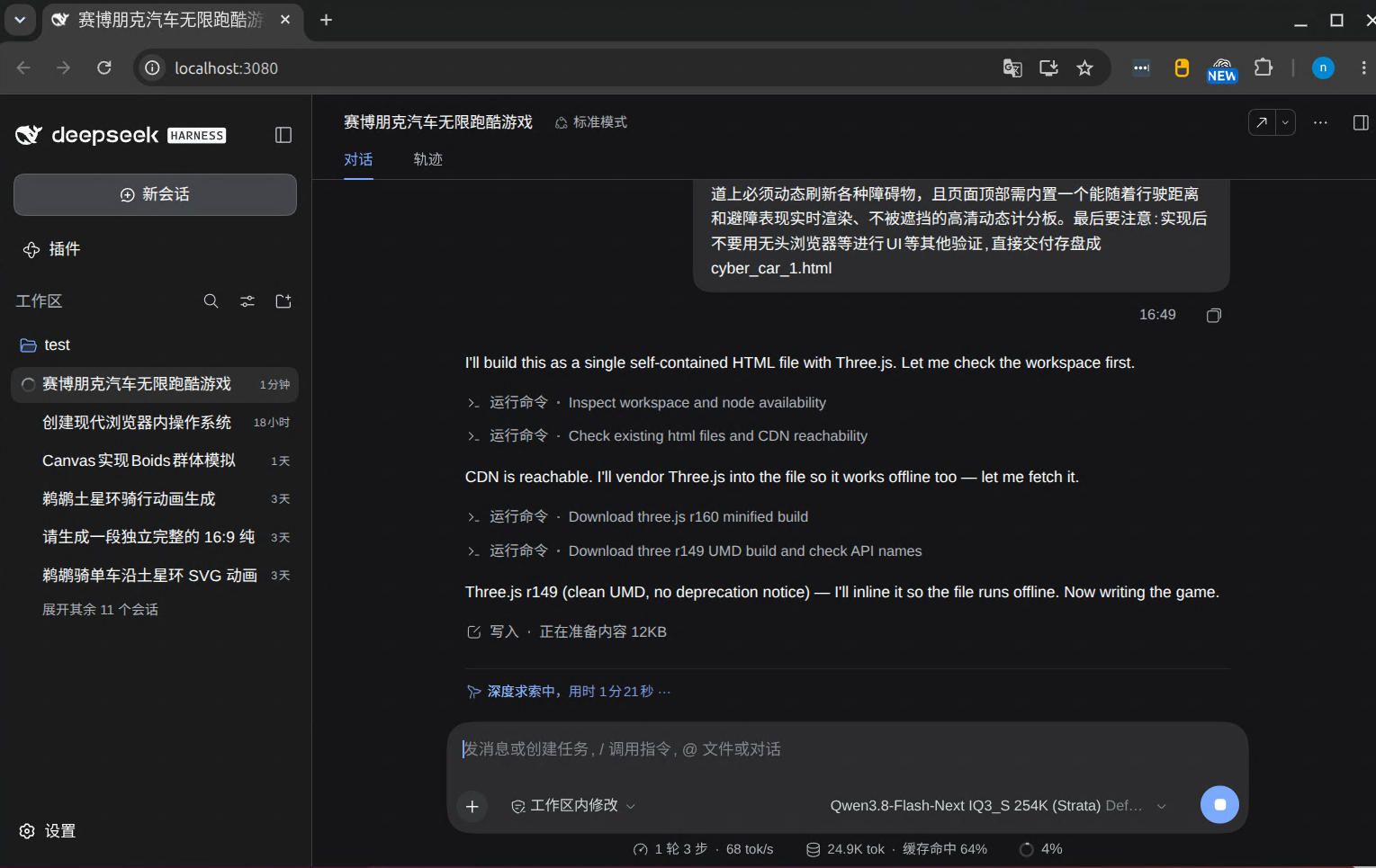Image resolution: width=1376 pixels, height=868 pixels.
Task: Open the browser extensions puzzle menu
Action: click(1264, 67)
